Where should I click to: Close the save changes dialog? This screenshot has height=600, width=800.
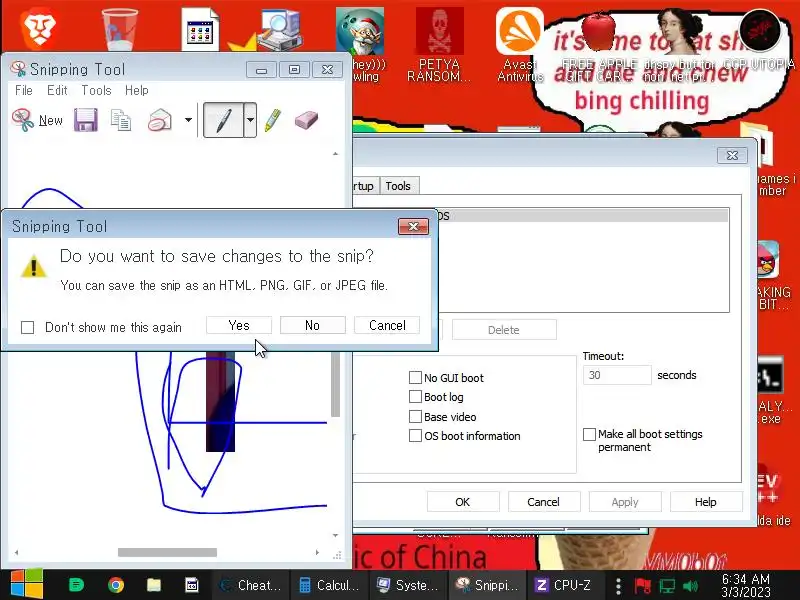pos(413,227)
